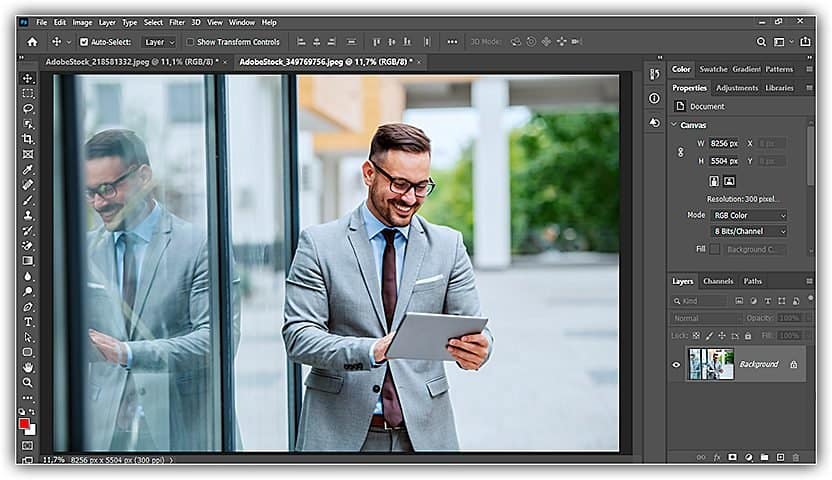Choose the Hand tool
The height and width of the screenshot is (480, 832).
28,367
